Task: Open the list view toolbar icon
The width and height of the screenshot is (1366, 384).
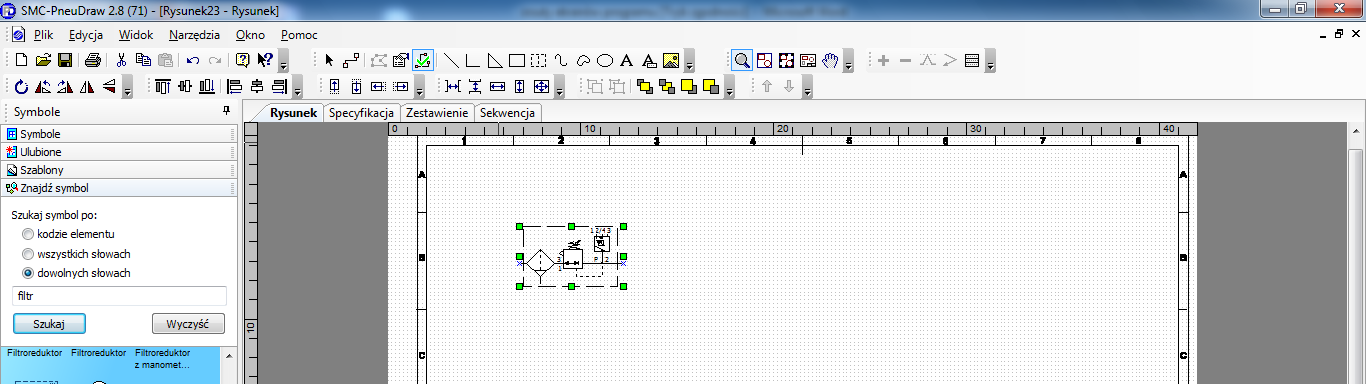Action: [971, 60]
